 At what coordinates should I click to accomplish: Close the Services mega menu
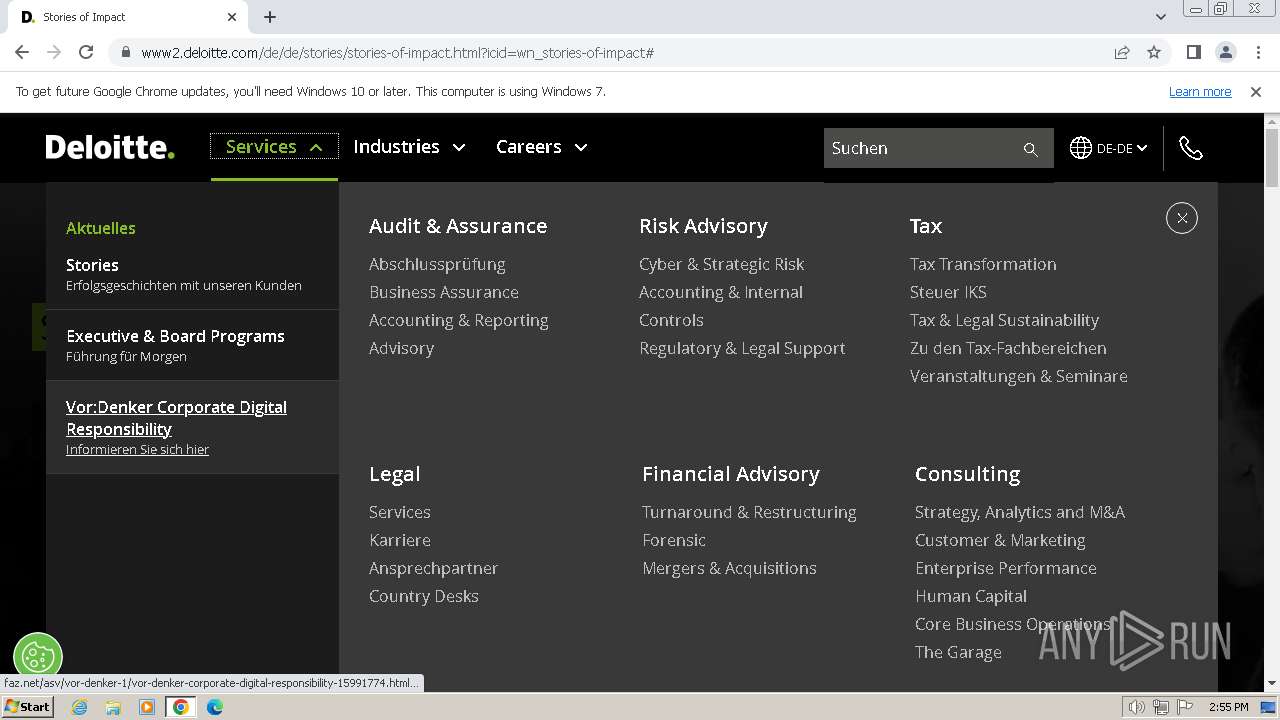(x=1181, y=218)
